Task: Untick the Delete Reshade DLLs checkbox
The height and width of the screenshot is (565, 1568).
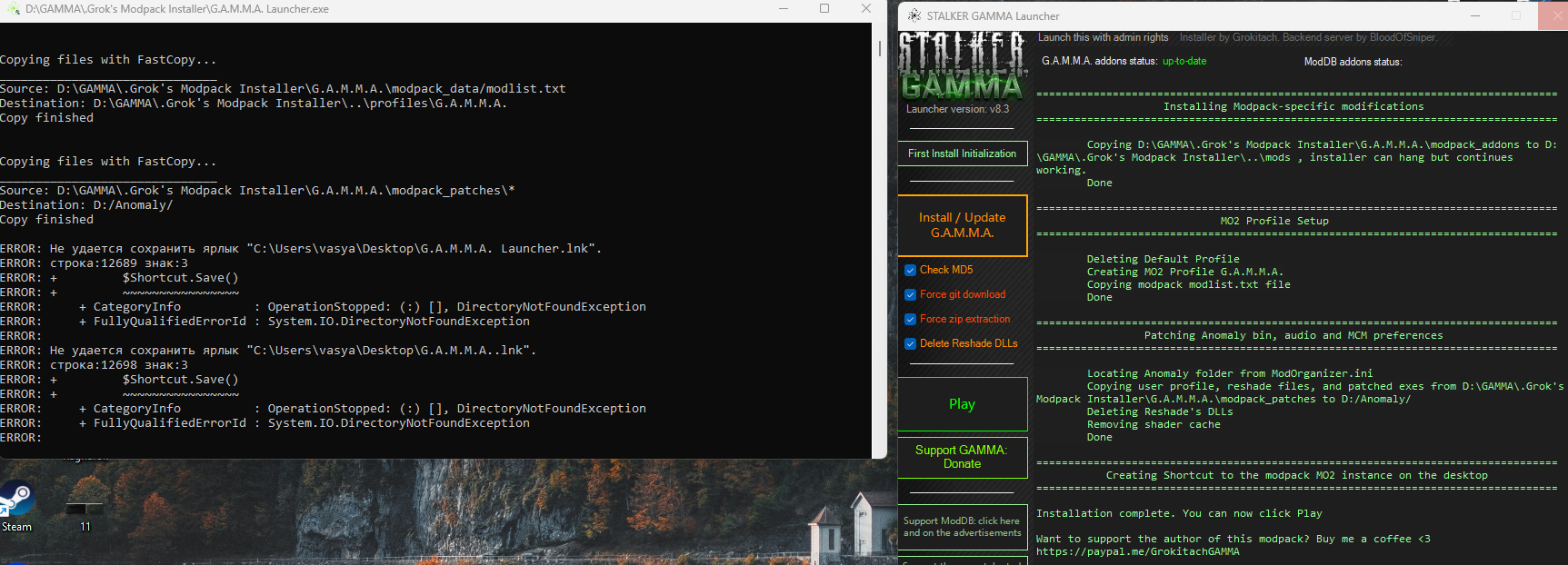Action: point(910,343)
